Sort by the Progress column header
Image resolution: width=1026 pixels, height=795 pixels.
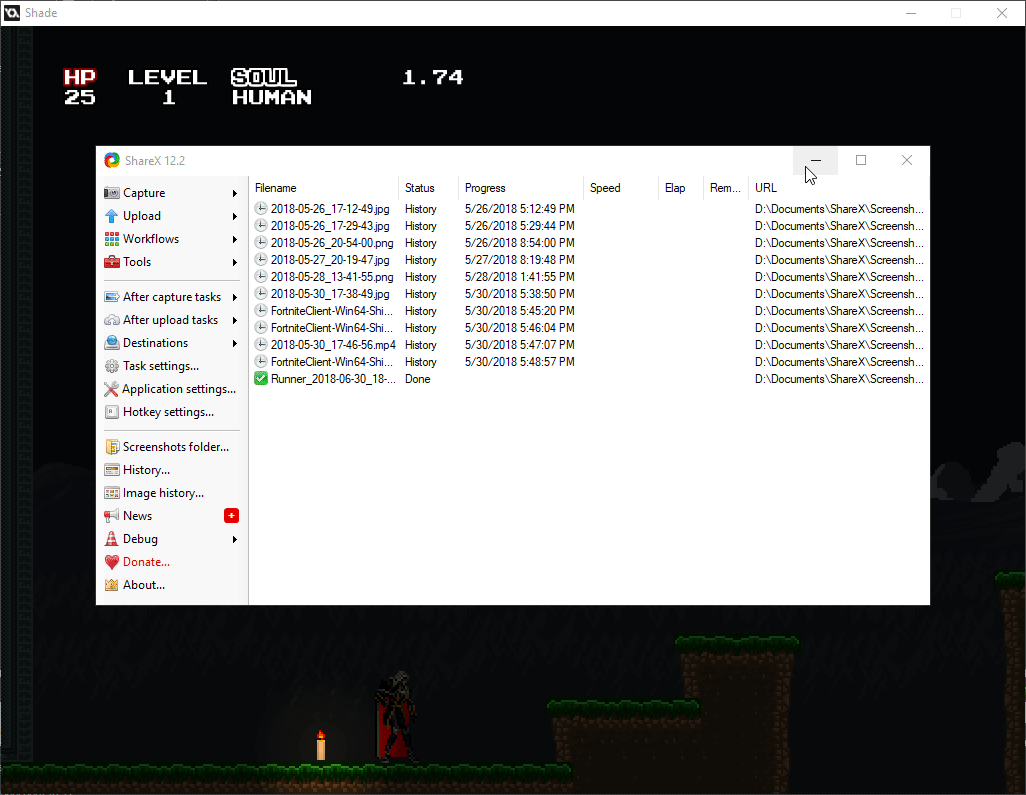[x=521, y=188]
